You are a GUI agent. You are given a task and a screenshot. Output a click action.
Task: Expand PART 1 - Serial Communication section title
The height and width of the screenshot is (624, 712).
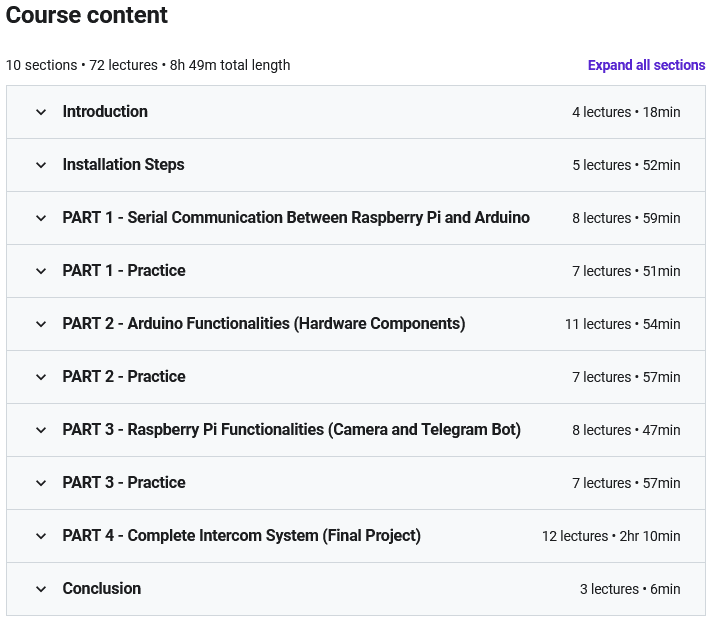click(296, 218)
